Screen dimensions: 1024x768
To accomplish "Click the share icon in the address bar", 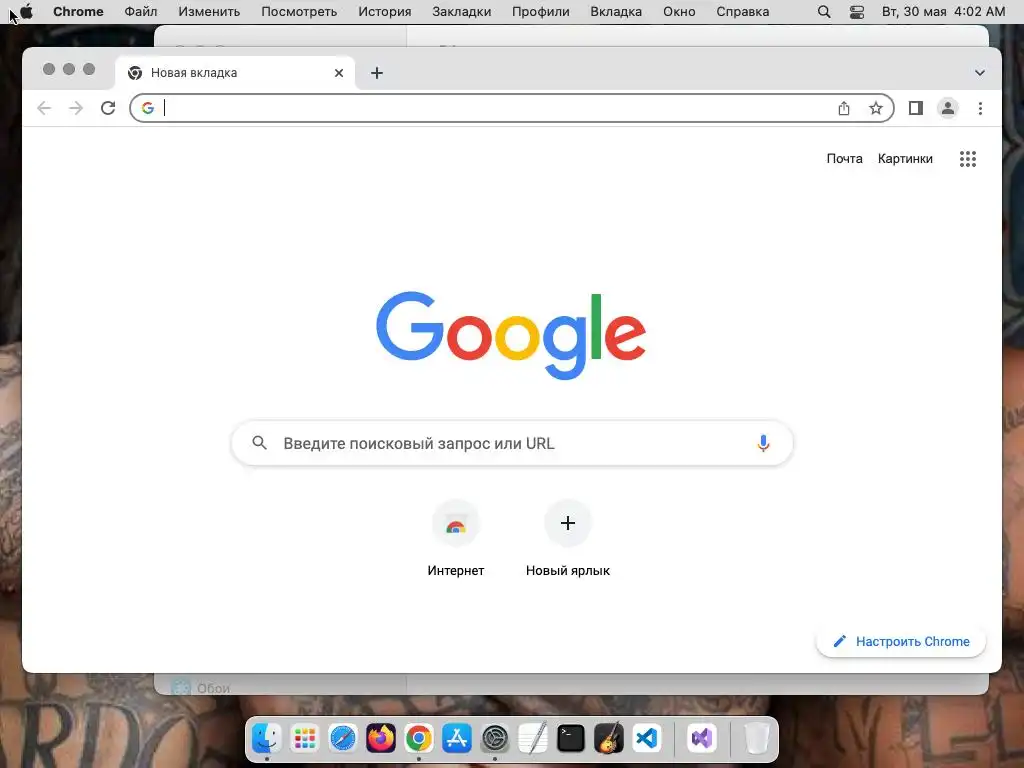I will [x=844, y=108].
